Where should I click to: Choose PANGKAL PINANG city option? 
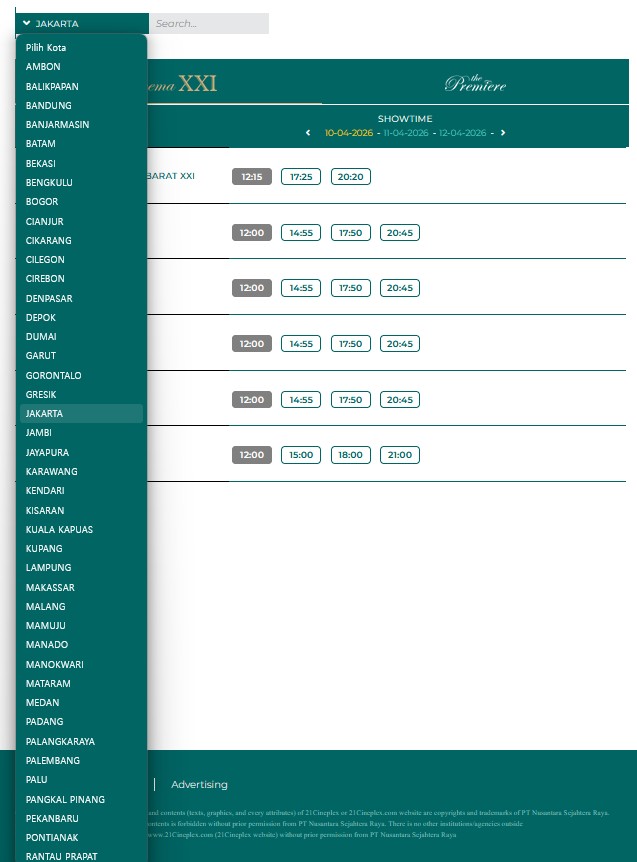(x=81, y=799)
